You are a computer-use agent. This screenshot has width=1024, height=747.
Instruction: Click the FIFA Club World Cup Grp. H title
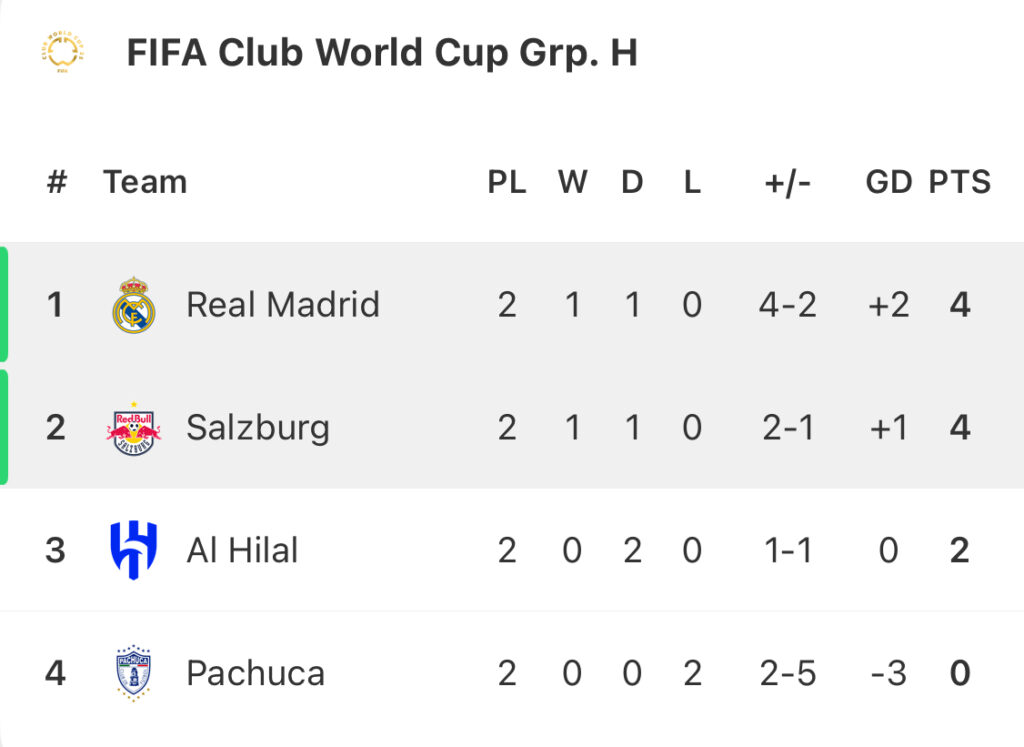(382, 52)
